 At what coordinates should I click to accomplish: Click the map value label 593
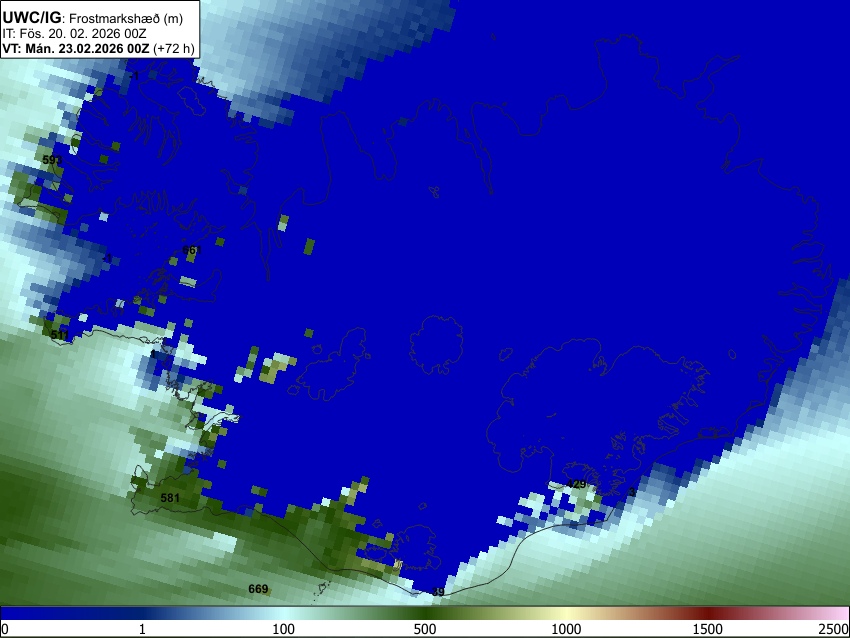point(52,160)
